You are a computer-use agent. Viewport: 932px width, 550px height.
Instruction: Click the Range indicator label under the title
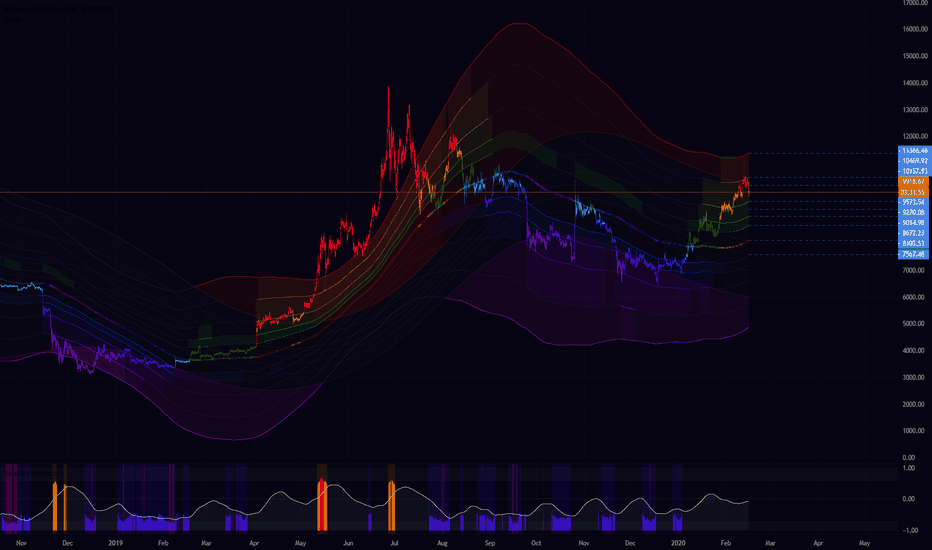(13, 19)
